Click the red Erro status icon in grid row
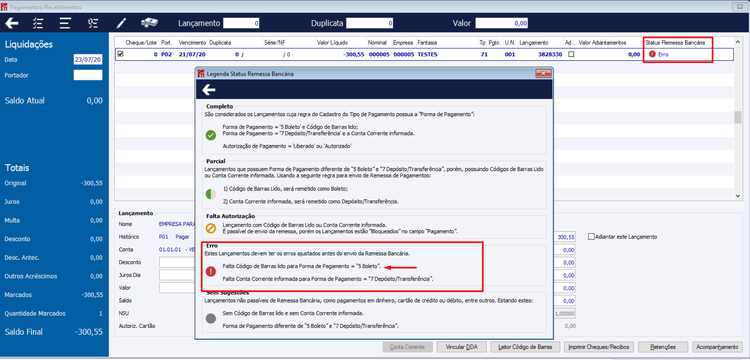The width and height of the screenshot is (750, 360). point(652,55)
